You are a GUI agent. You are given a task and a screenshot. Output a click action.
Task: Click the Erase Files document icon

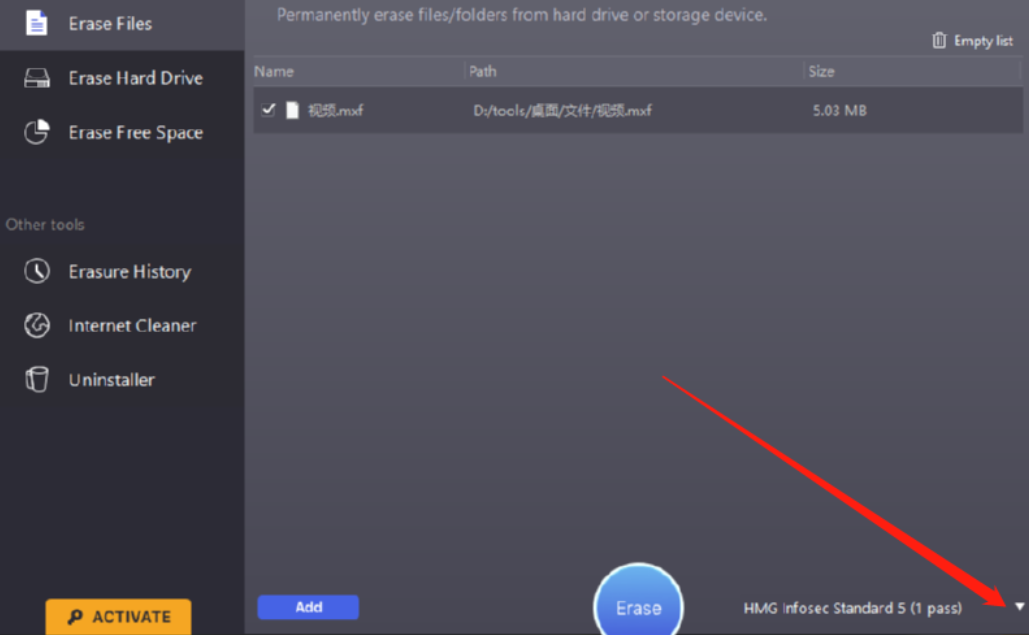coord(37,23)
